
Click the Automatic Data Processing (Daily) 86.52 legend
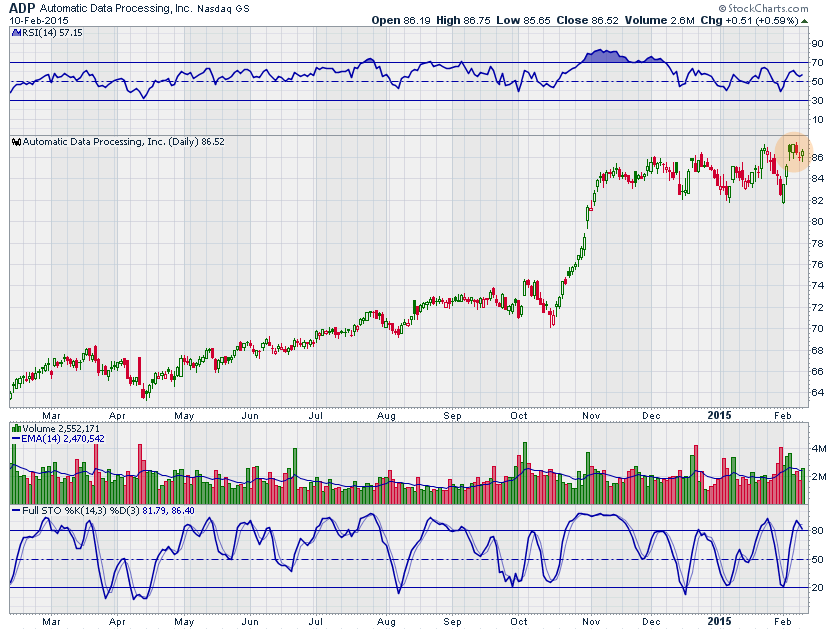123,142
